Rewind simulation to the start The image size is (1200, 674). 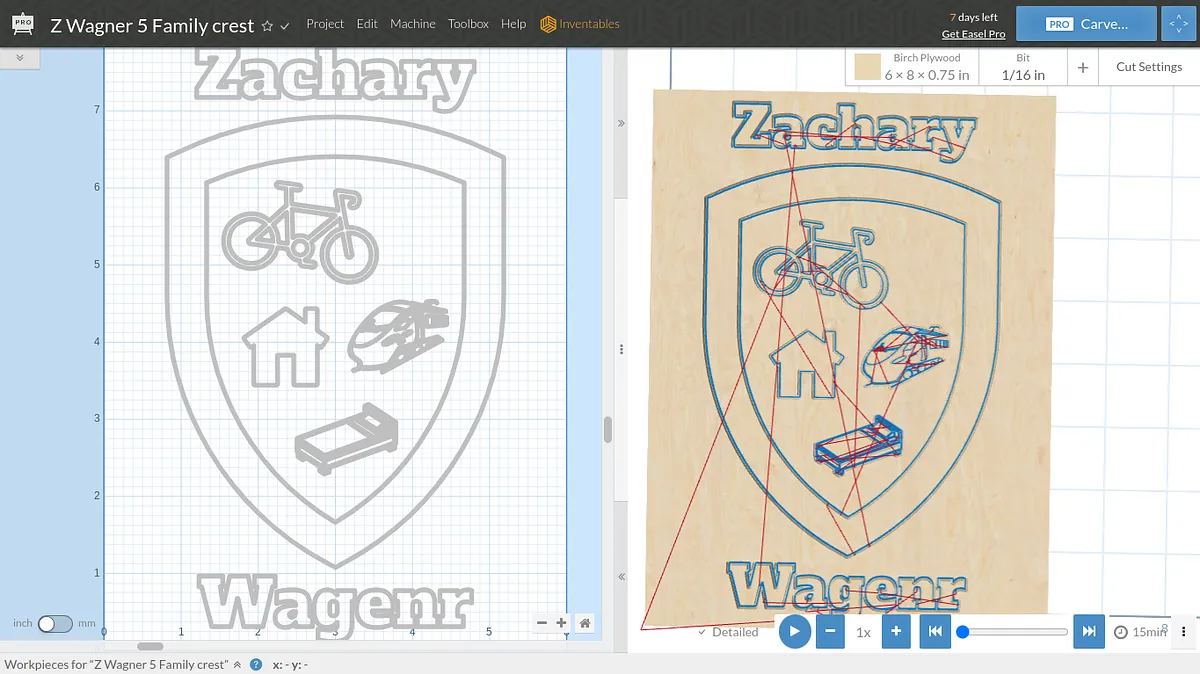pyautogui.click(x=934, y=632)
